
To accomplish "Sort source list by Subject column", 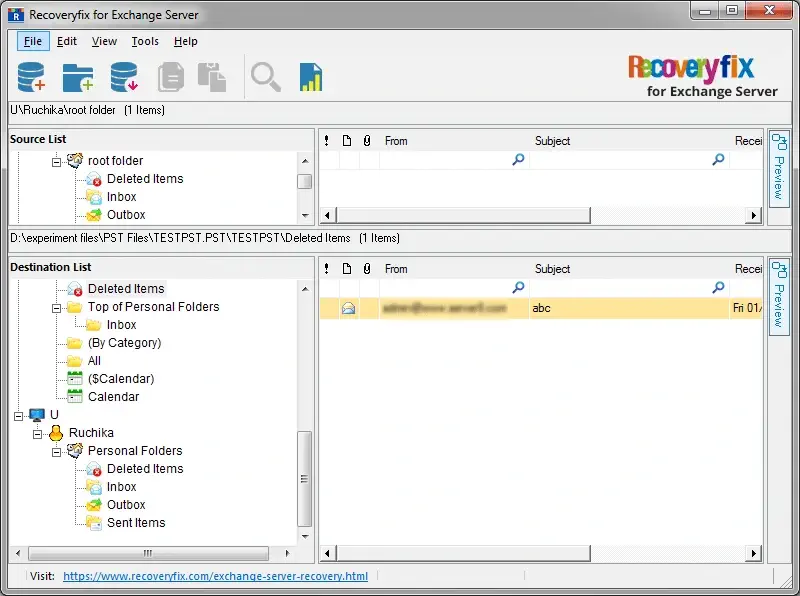I will point(552,141).
